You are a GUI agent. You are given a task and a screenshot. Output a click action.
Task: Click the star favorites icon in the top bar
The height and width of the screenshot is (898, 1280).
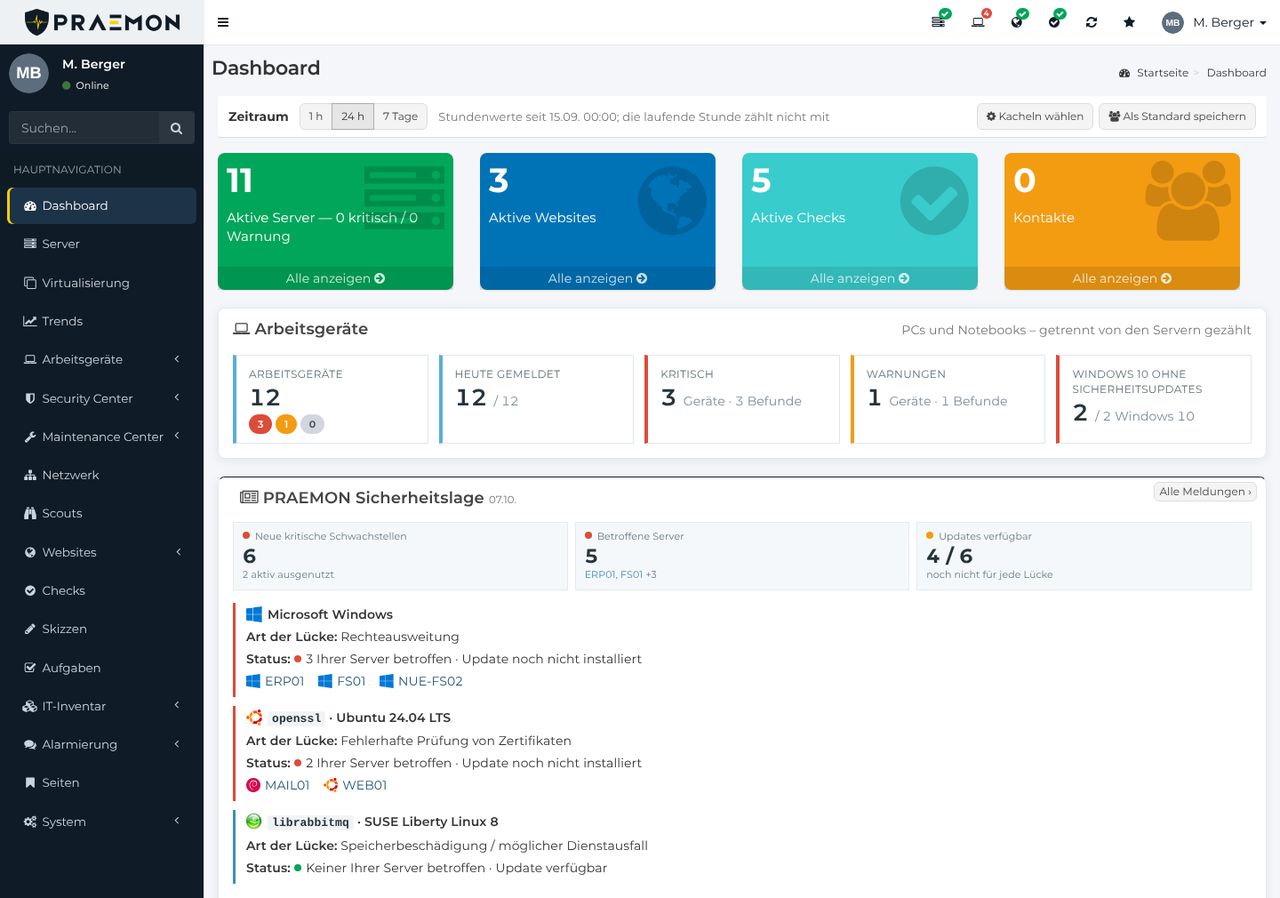[1129, 22]
